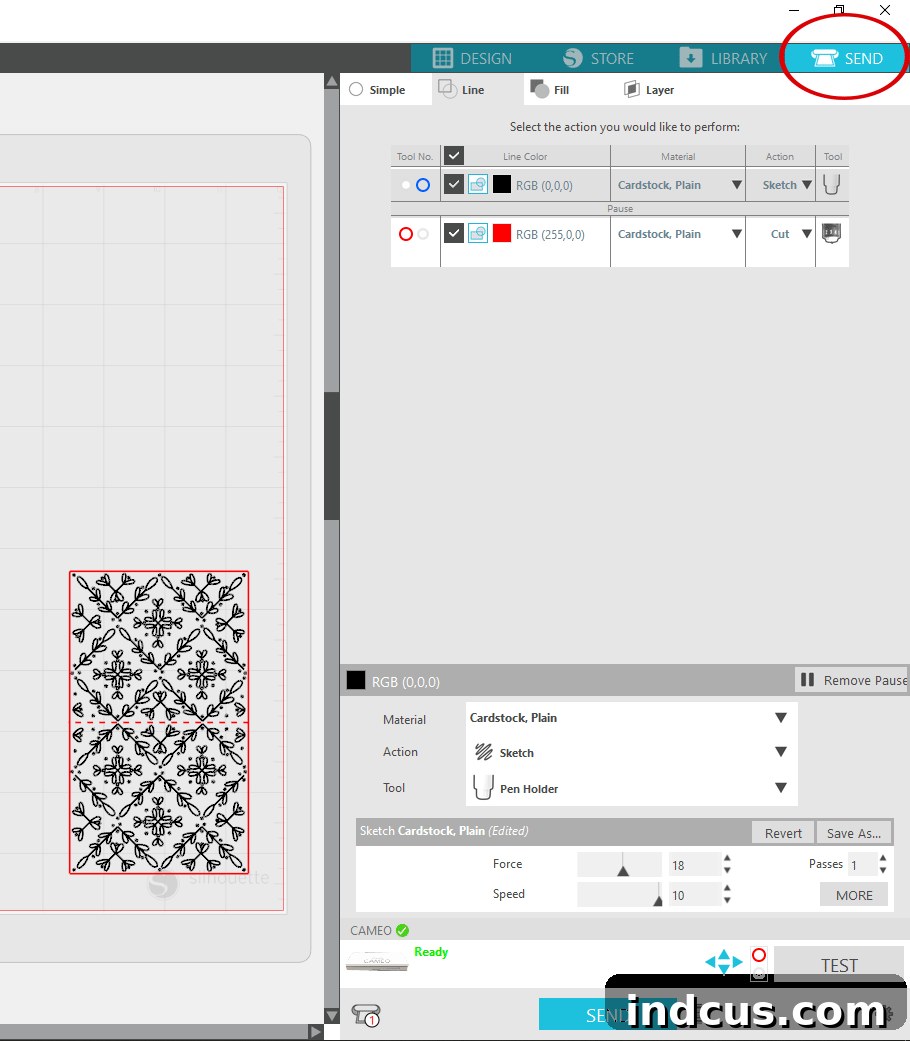Toggle the header select-all line color checkbox

(454, 155)
